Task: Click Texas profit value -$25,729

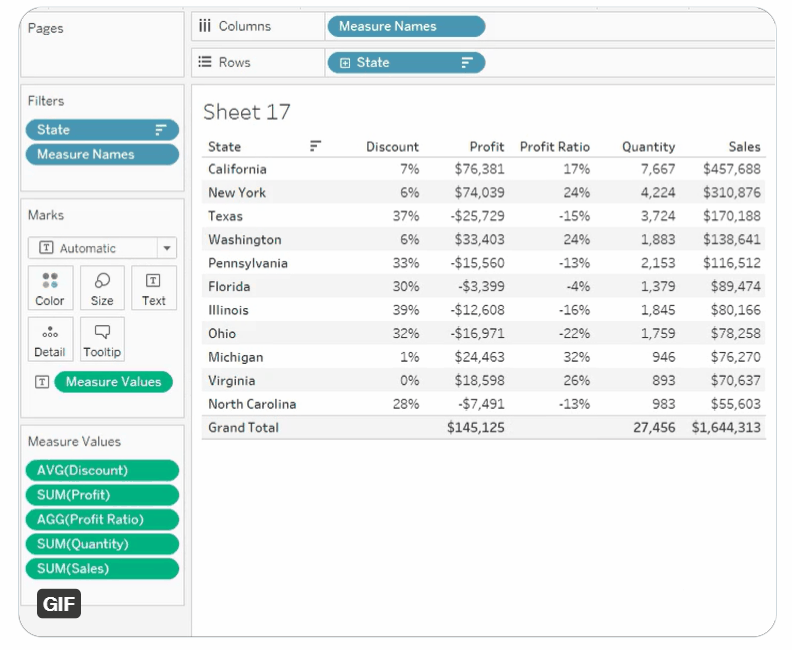Action: (477, 216)
